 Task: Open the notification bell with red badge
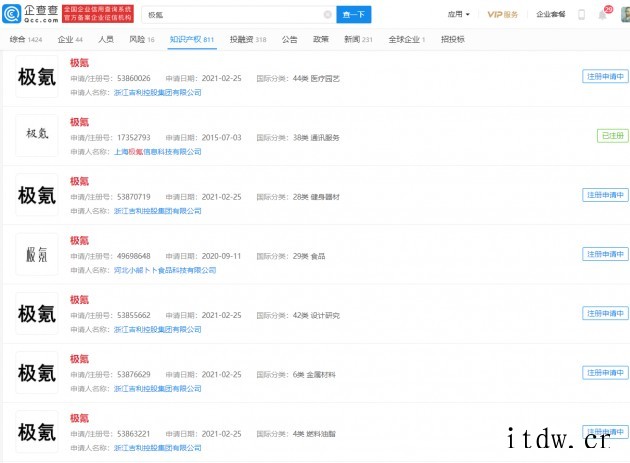point(602,15)
